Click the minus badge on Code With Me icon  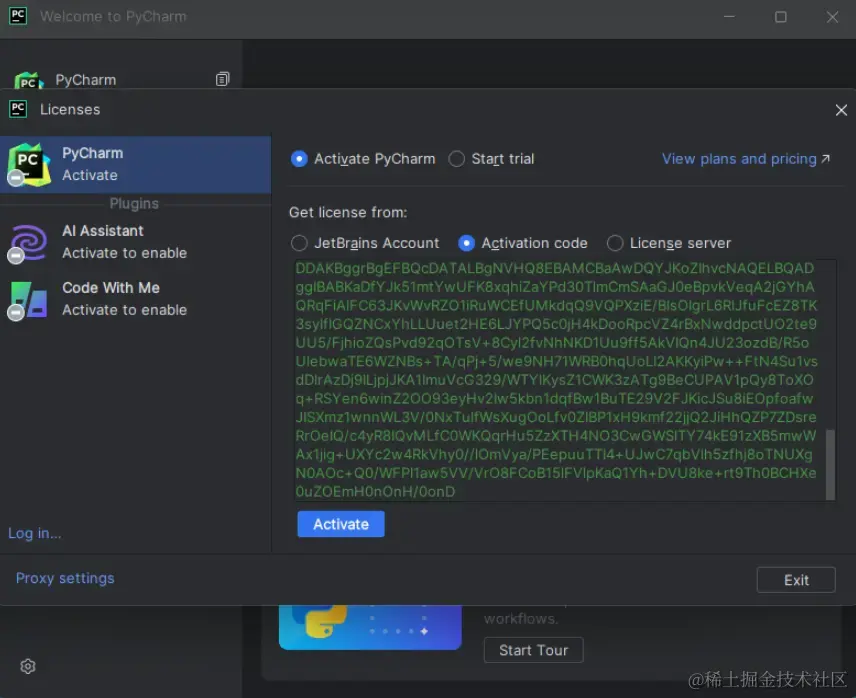[15, 312]
